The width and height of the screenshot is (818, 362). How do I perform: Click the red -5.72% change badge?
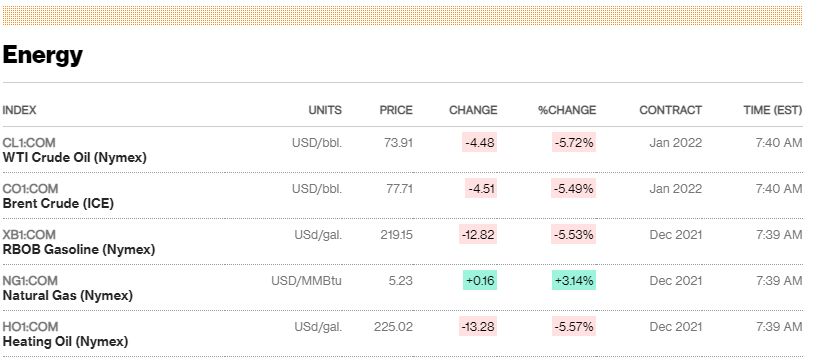(x=574, y=142)
